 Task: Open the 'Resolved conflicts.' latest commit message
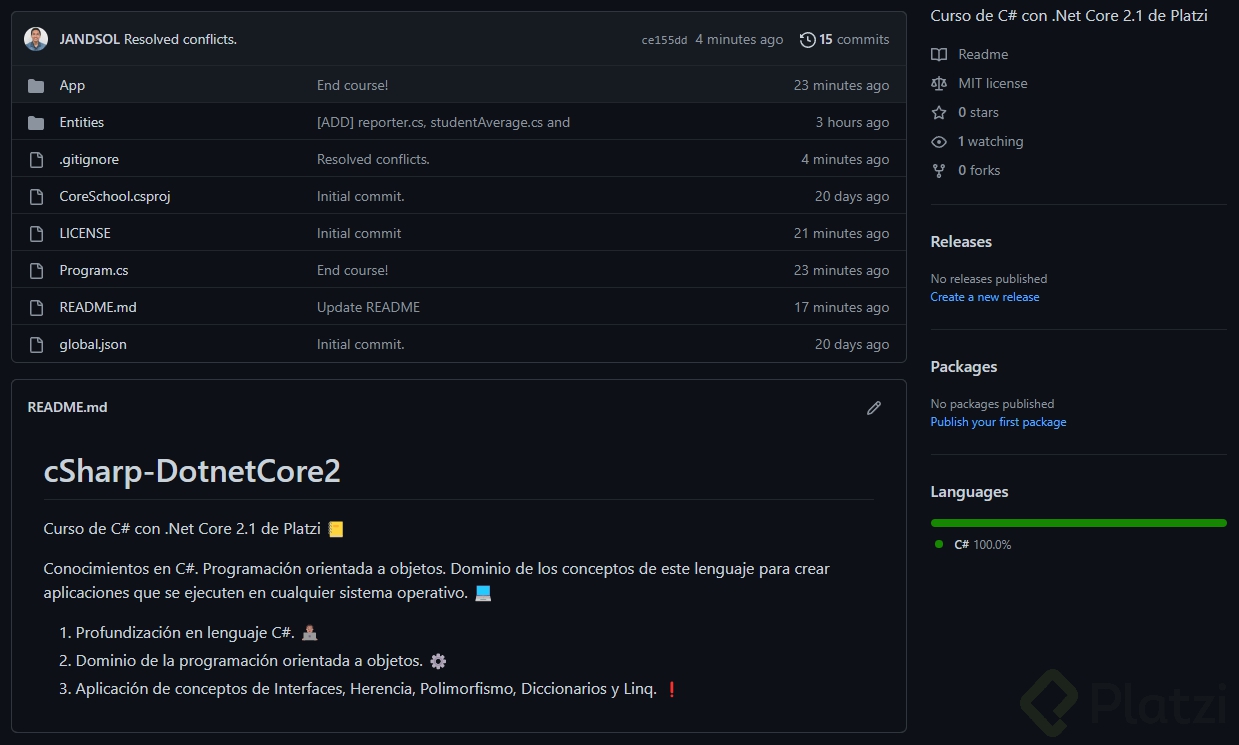(x=180, y=39)
